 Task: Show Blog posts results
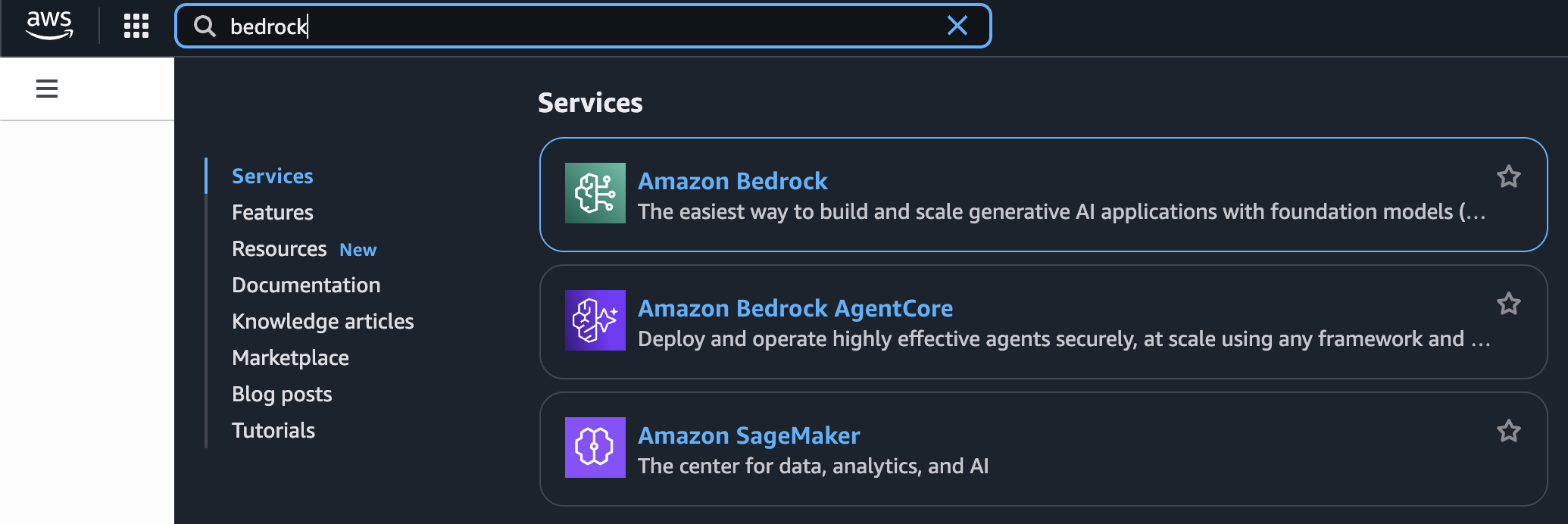(x=281, y=394)
